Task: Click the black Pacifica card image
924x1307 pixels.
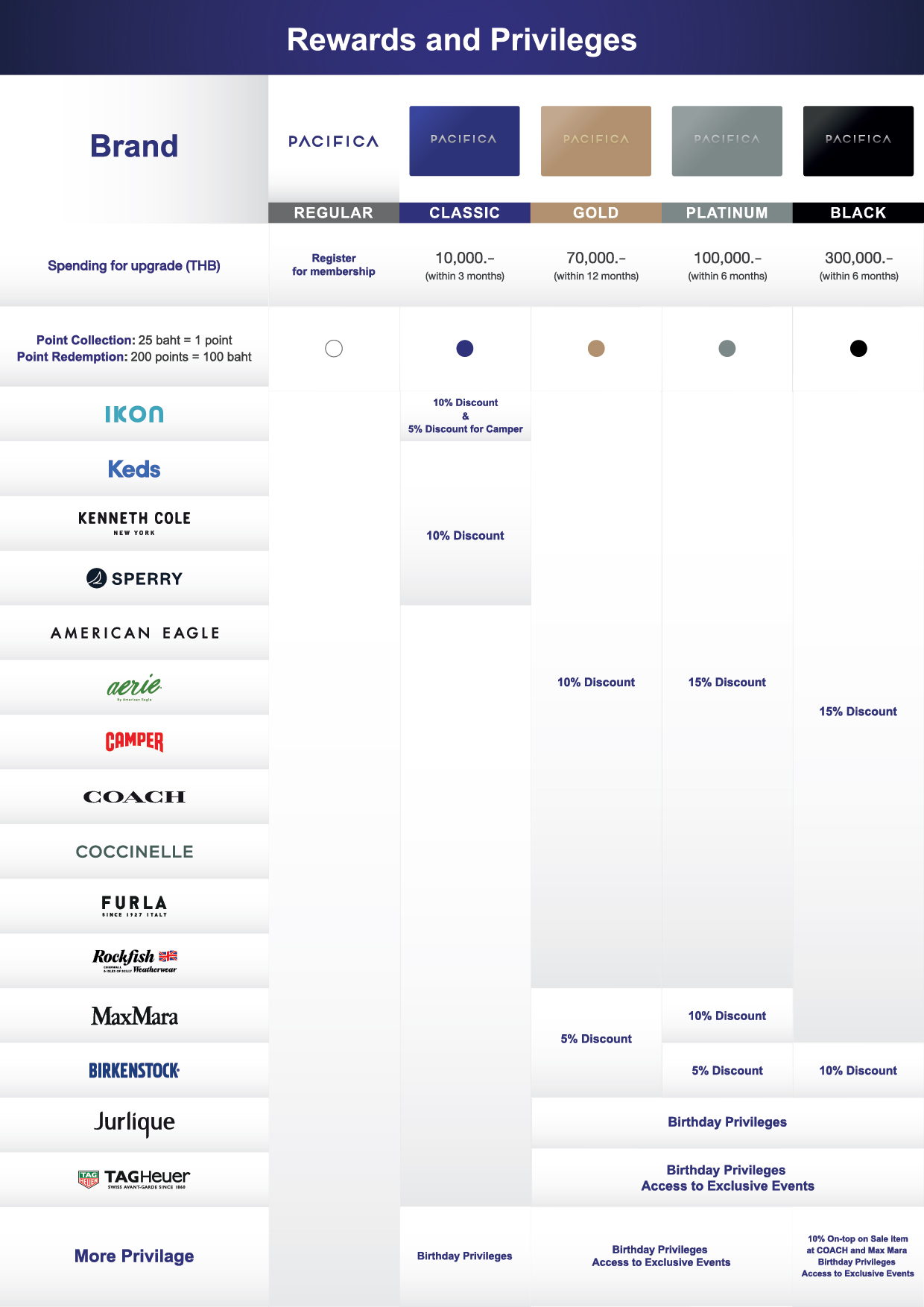Action: 858,141
